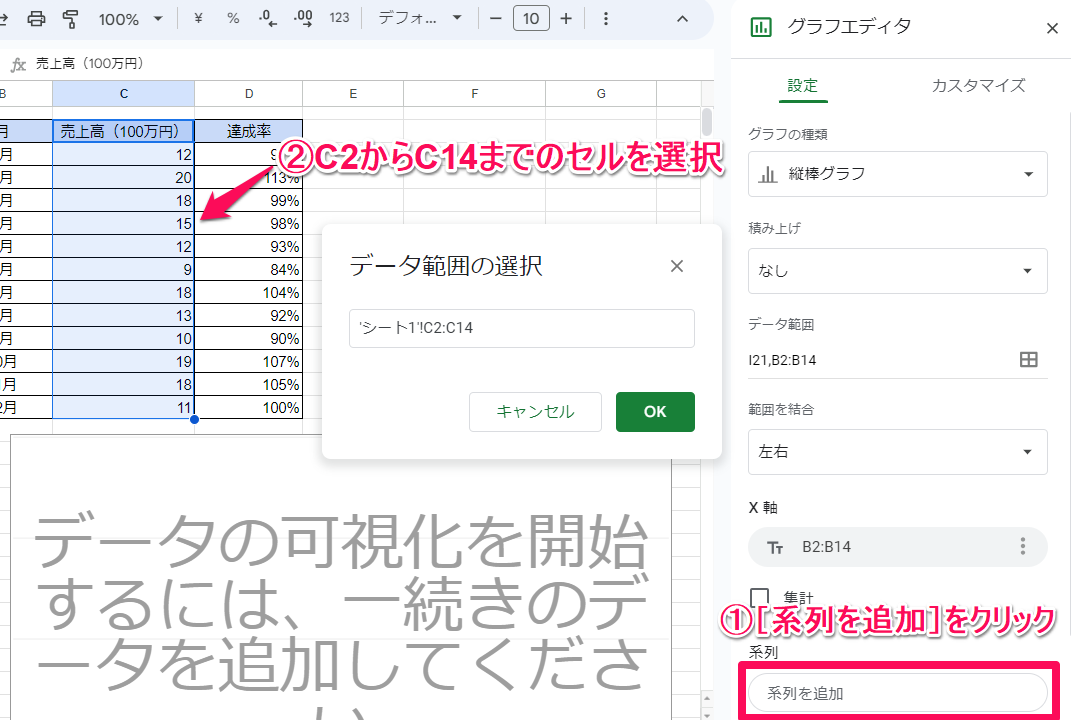Image resolution: width=1071 pixels, height=720 pixels.
Task: Click the cell with value 13
Action: click(124, 316)
